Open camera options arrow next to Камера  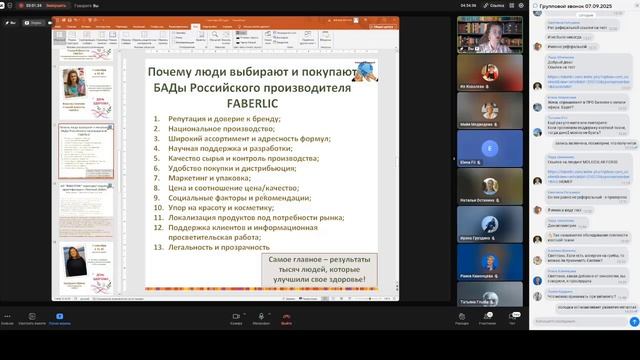tap(244, 314)
